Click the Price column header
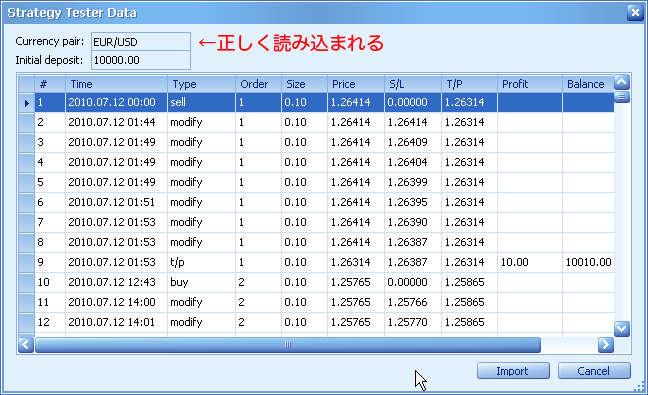This screenshot has height=395, width=648. point(356,84)
